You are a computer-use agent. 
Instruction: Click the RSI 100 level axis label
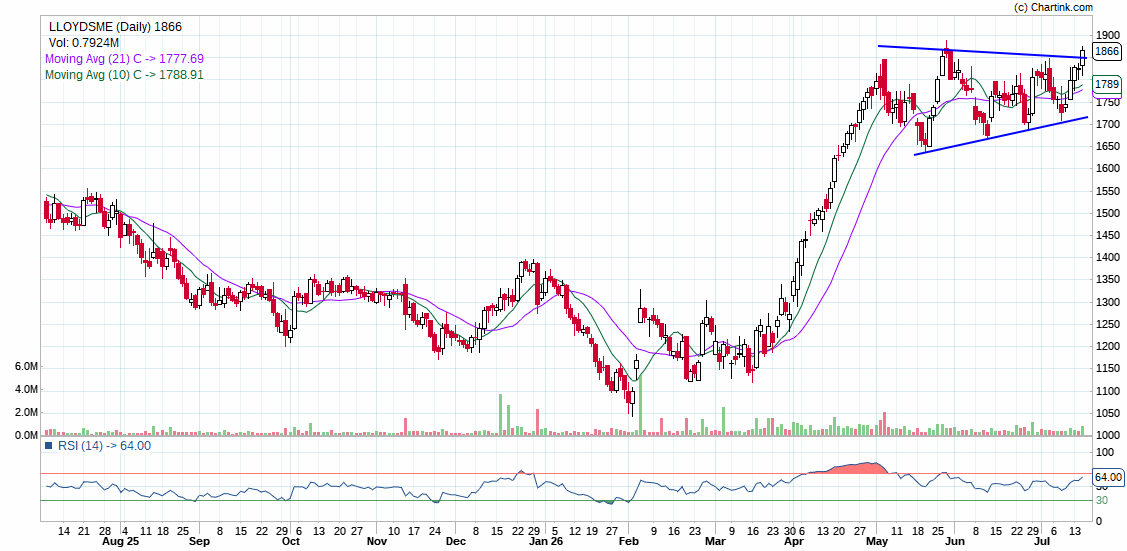pos(1105,453)
